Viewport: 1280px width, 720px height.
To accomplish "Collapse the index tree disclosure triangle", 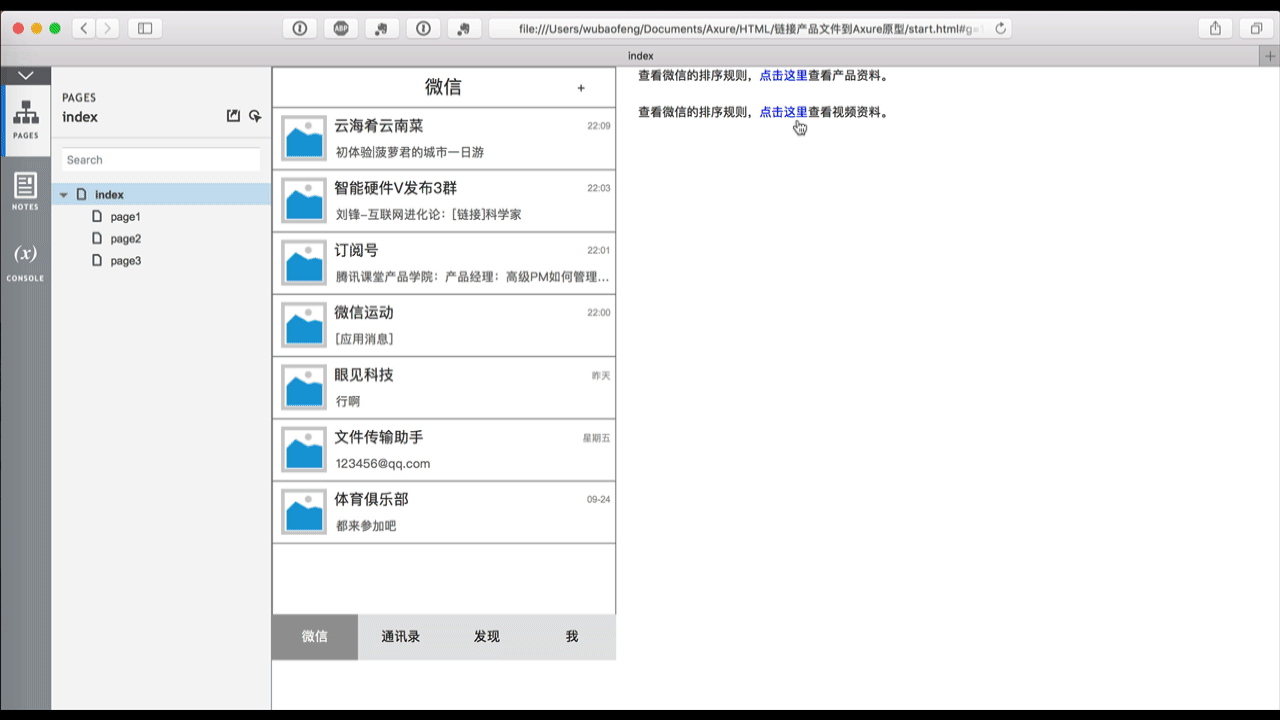I will click(64, 195).
